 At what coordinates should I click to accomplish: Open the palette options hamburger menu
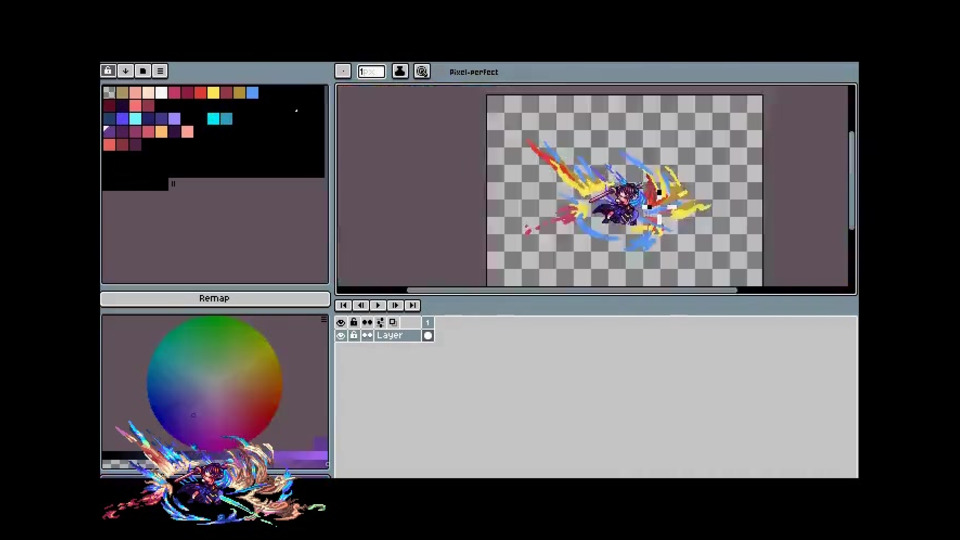[160, 71]
